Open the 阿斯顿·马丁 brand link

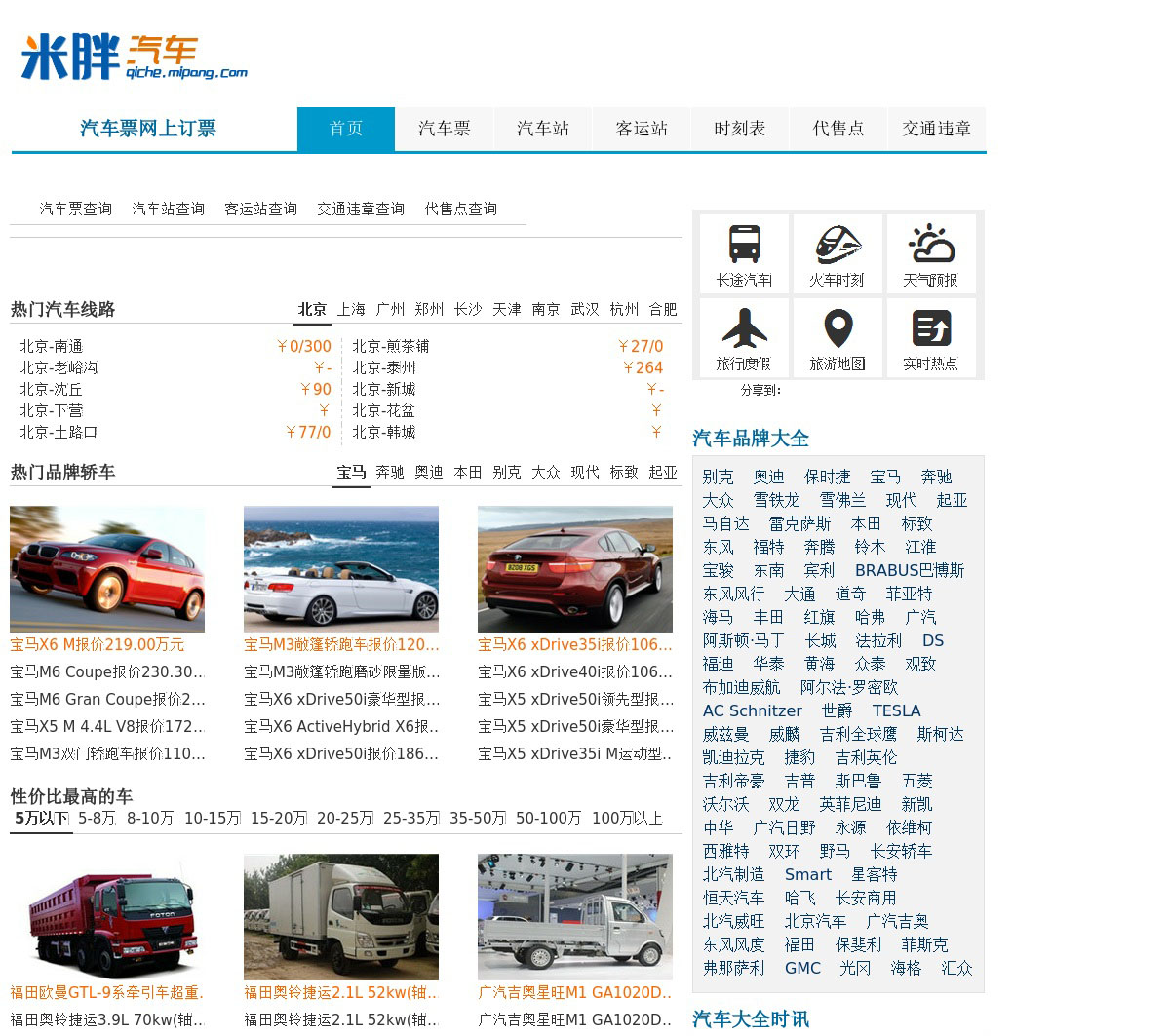[x=743, y=640]
